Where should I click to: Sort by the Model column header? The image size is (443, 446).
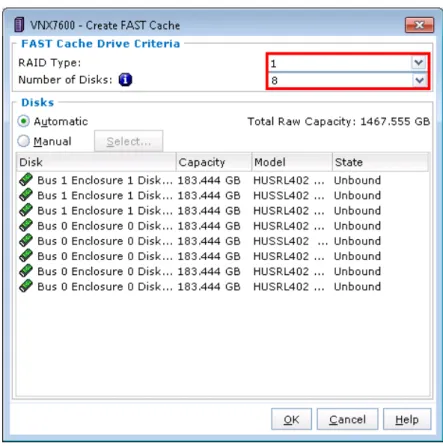292,162
